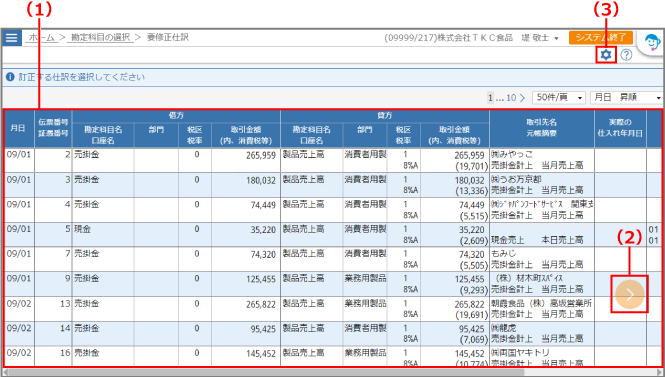Click the debit amount 95,425

[263, 329]
